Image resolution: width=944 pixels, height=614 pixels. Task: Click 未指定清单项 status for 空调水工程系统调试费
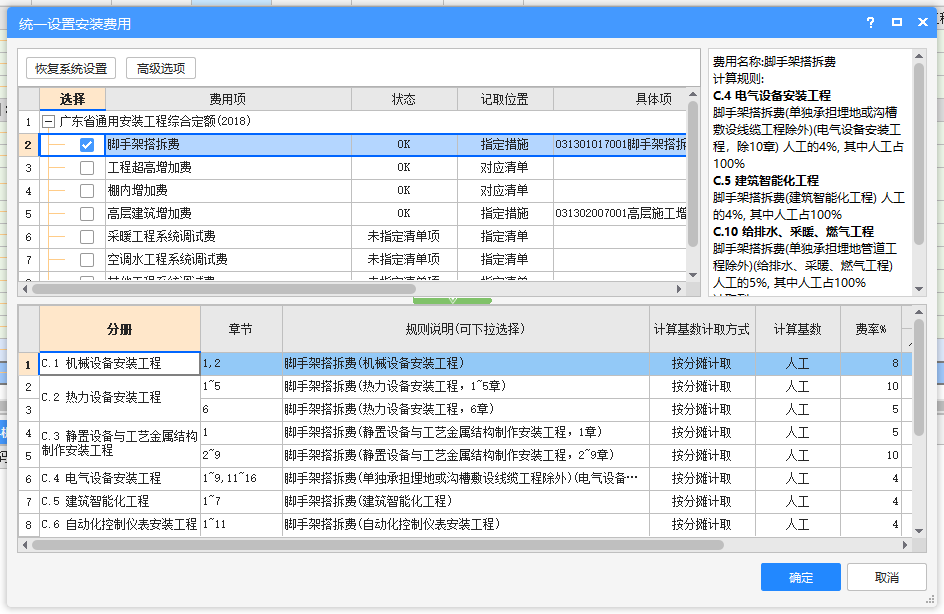(404, 259)
